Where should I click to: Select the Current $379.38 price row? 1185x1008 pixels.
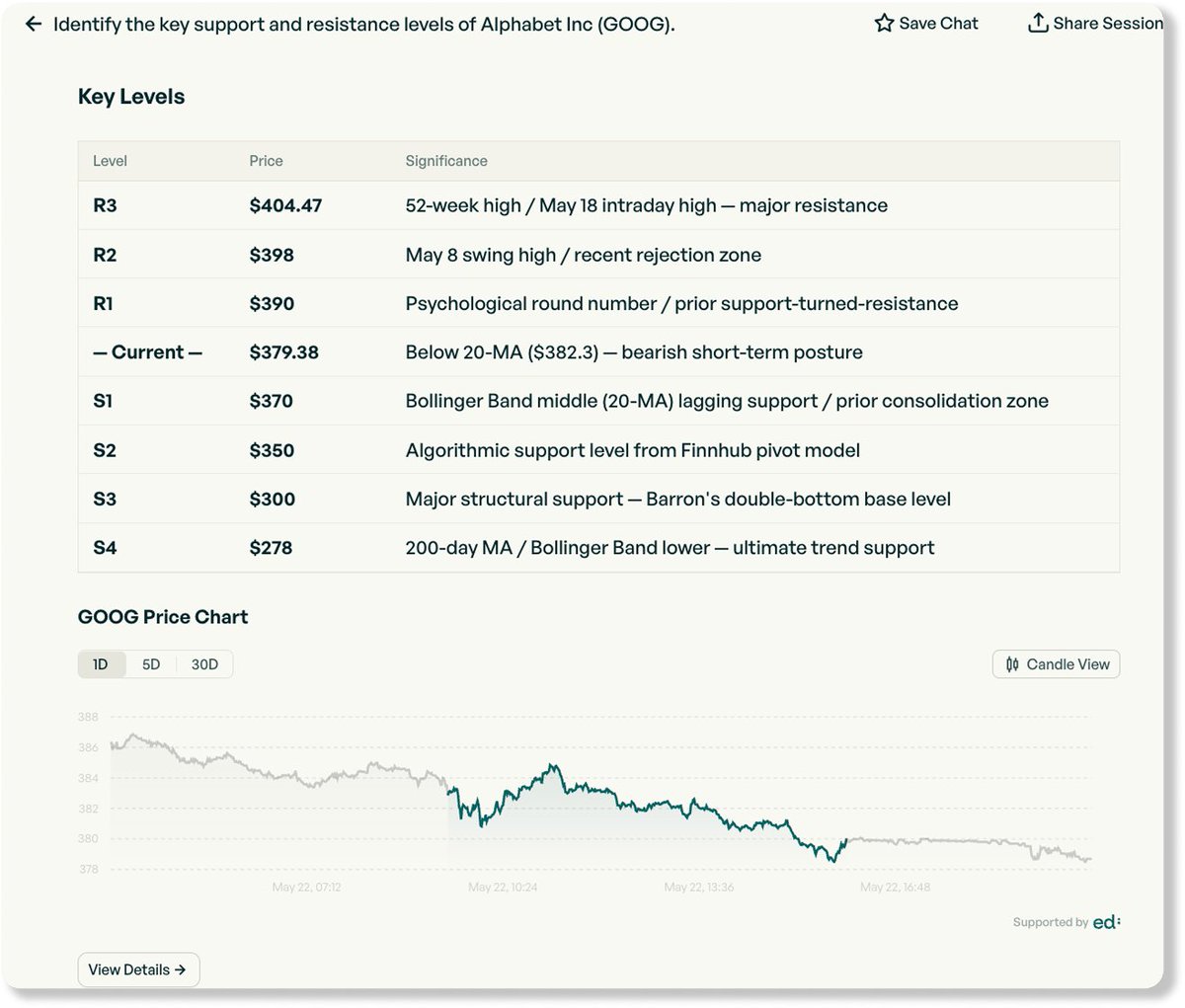coord(598,352)
